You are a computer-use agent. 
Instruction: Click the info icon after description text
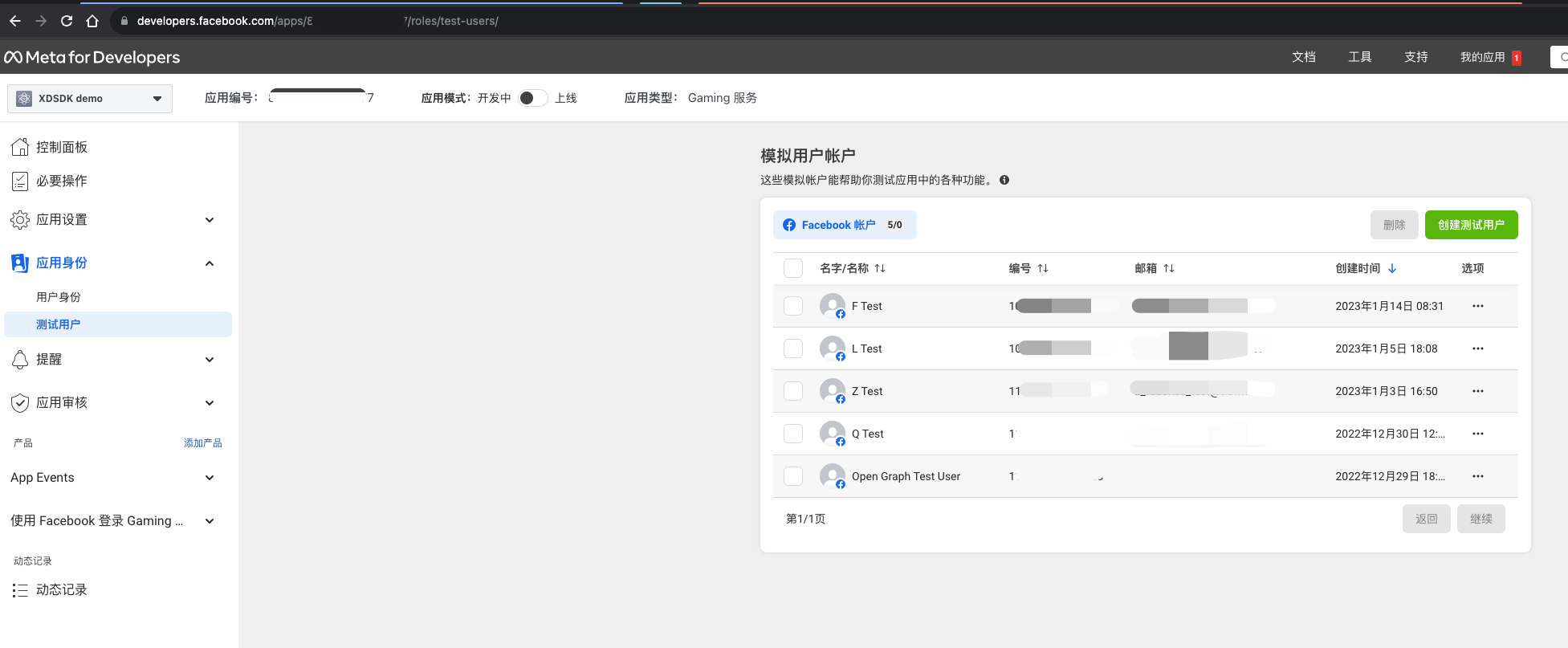1004,180
